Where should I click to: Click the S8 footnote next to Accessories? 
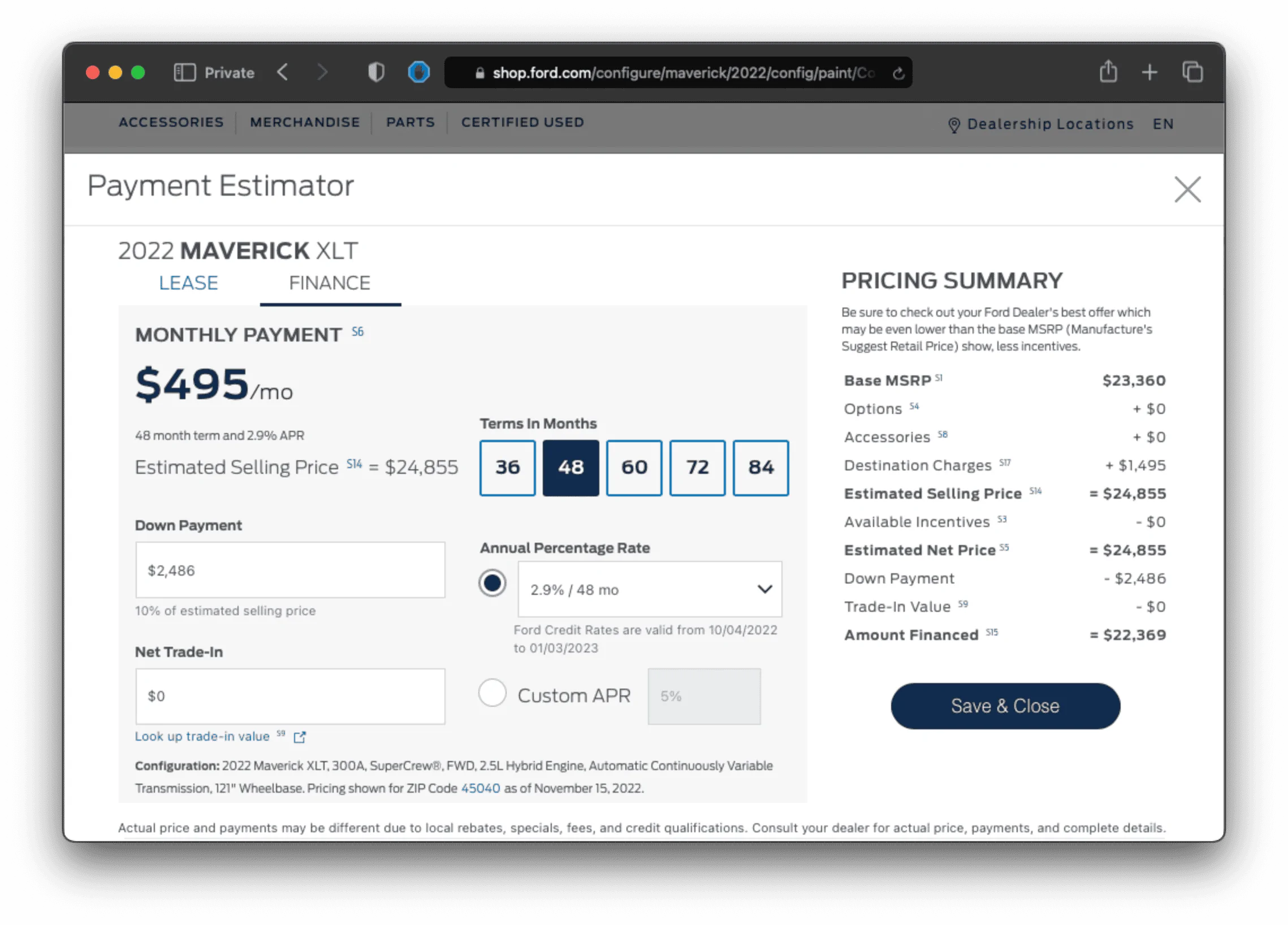click(x=942, y=434)
